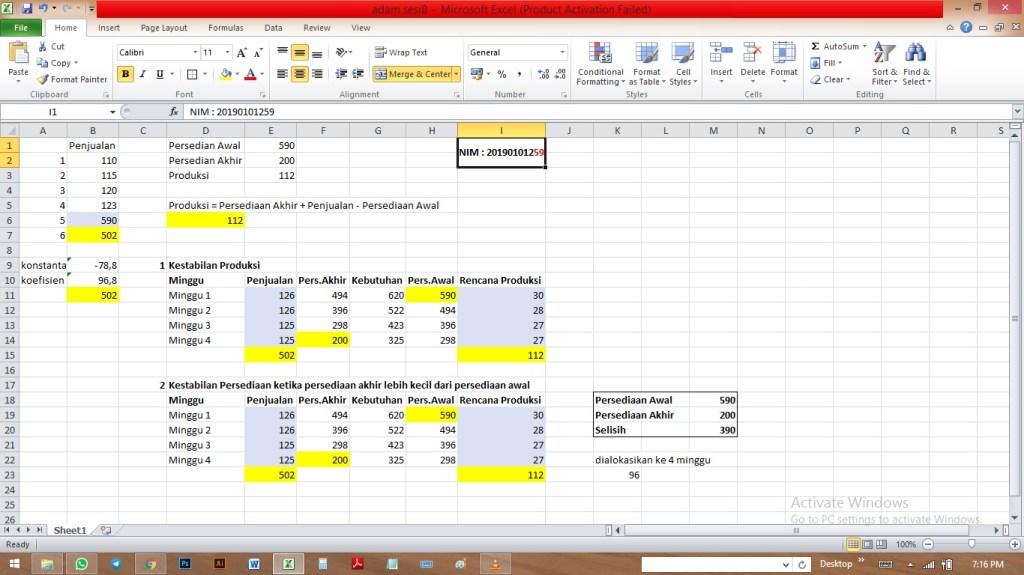Viewport: 1024px width, 575px height.
Task: Open WhatsApp from the Windows taskbar
Action: 81,564
